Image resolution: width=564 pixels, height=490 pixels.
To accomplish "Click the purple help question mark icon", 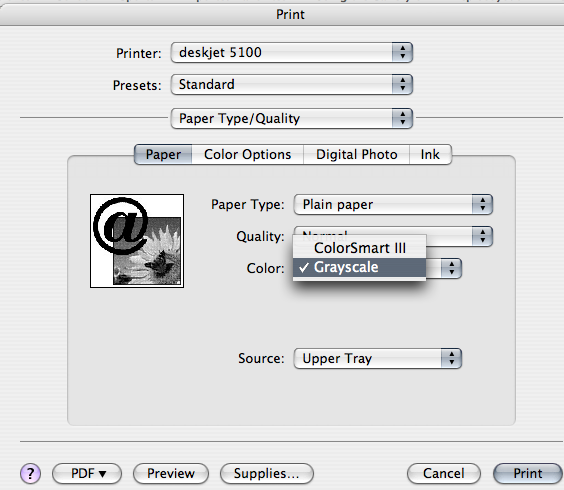I will pos(31,473).
